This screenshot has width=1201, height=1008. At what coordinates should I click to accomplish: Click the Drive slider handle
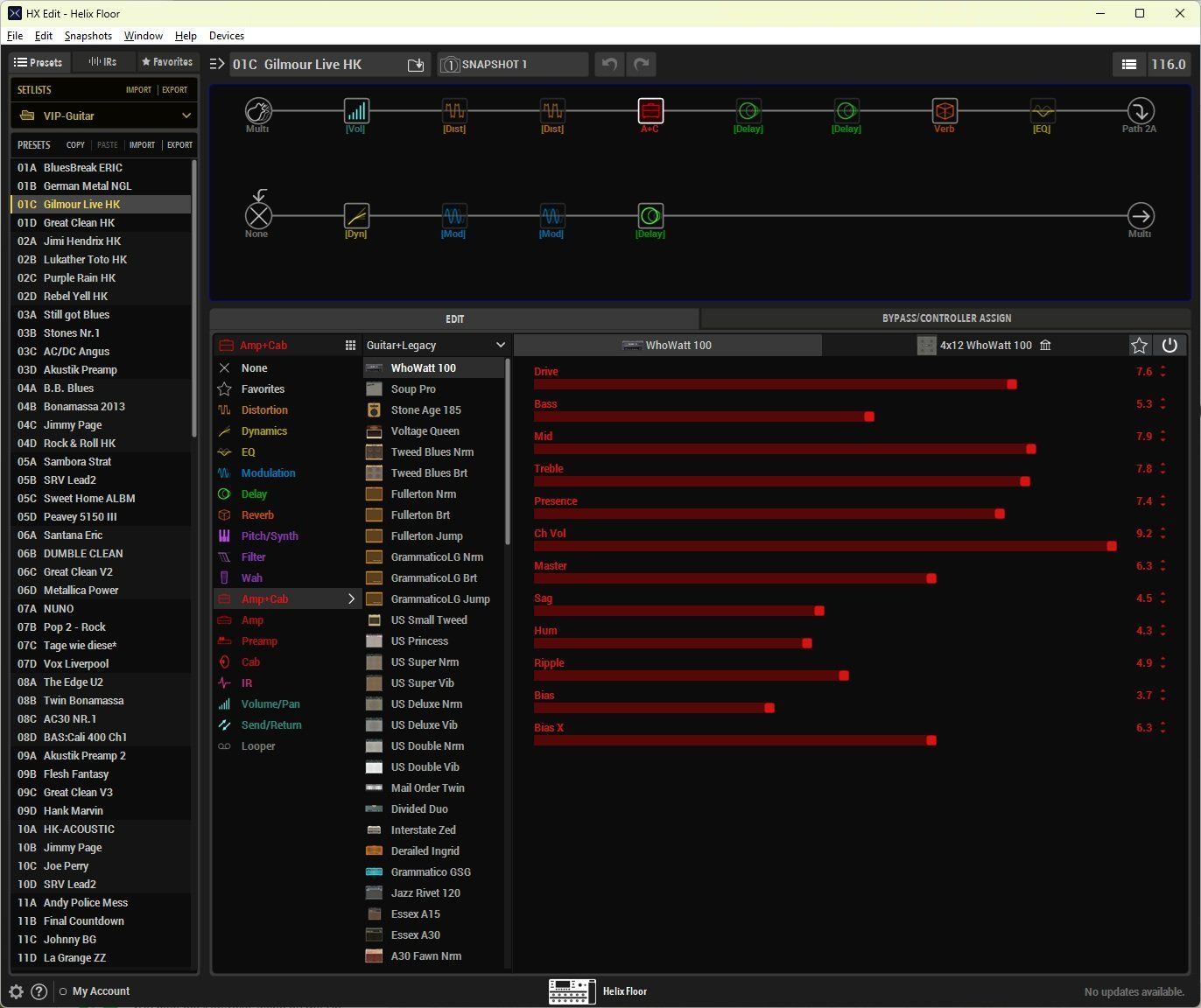tap(1012, 384)
